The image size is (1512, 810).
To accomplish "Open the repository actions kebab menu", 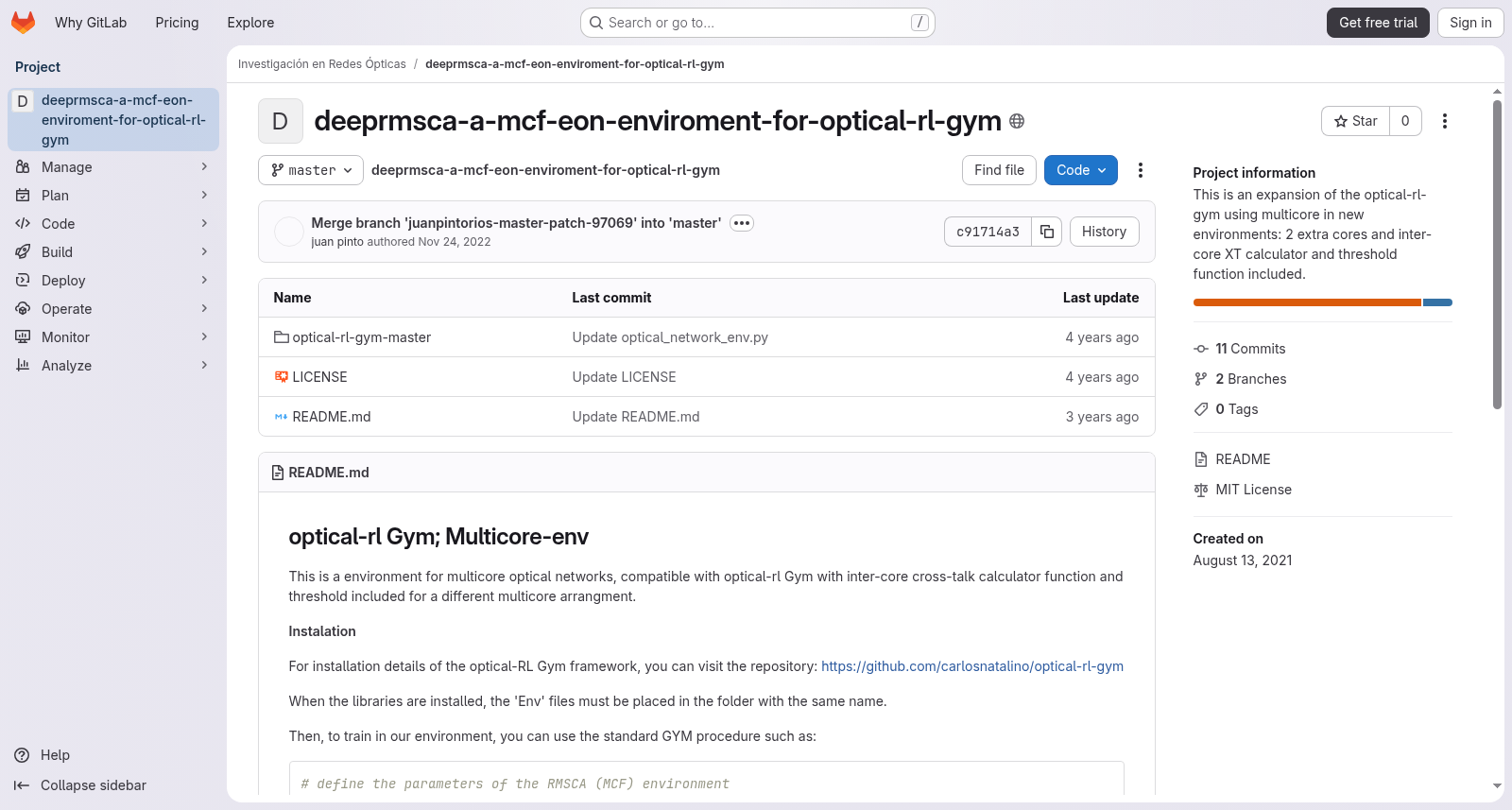I will (1141, 170).
